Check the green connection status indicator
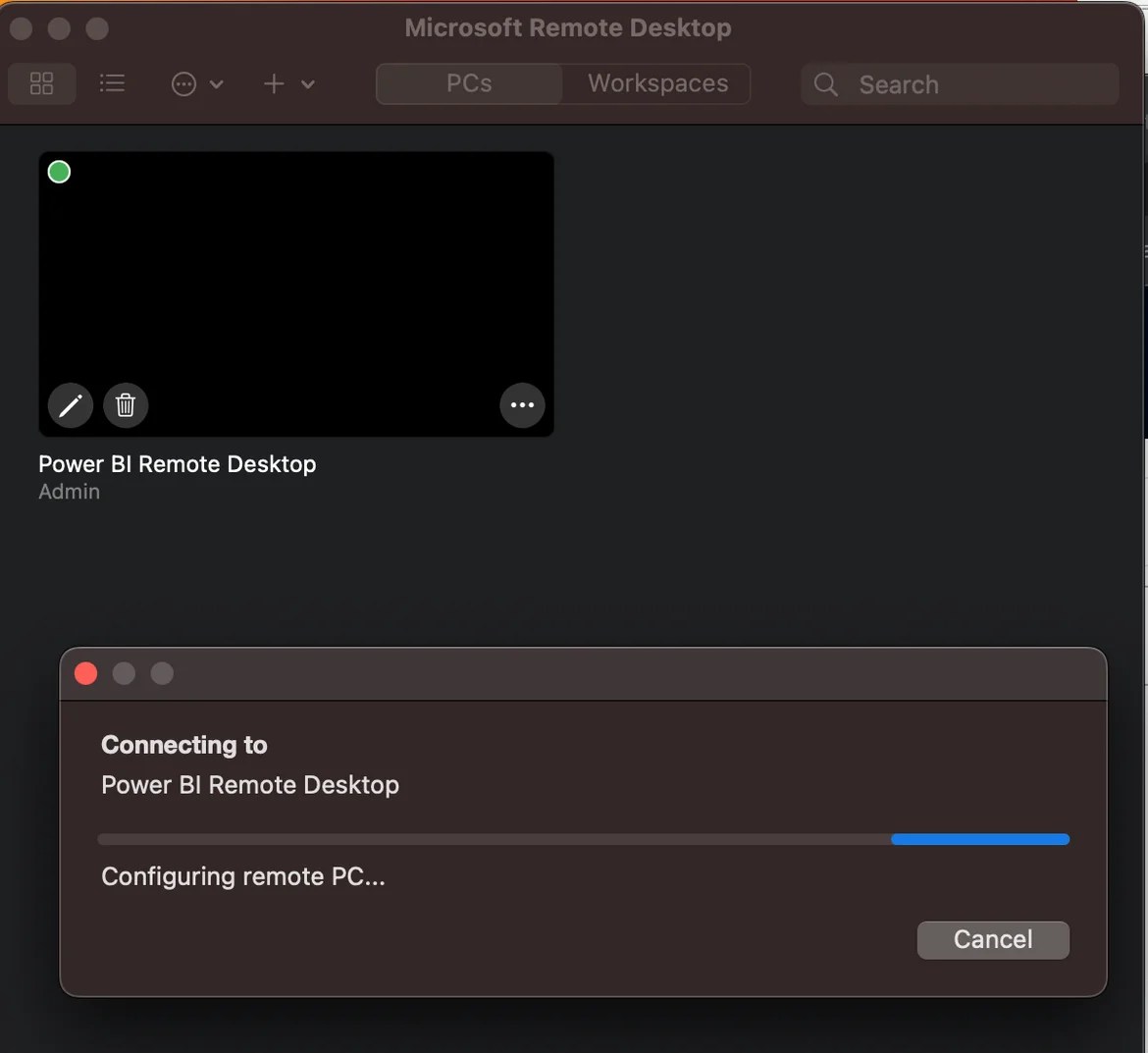Image resolution: width=1148 pixels, height=1053 pixels. [58, 171]
